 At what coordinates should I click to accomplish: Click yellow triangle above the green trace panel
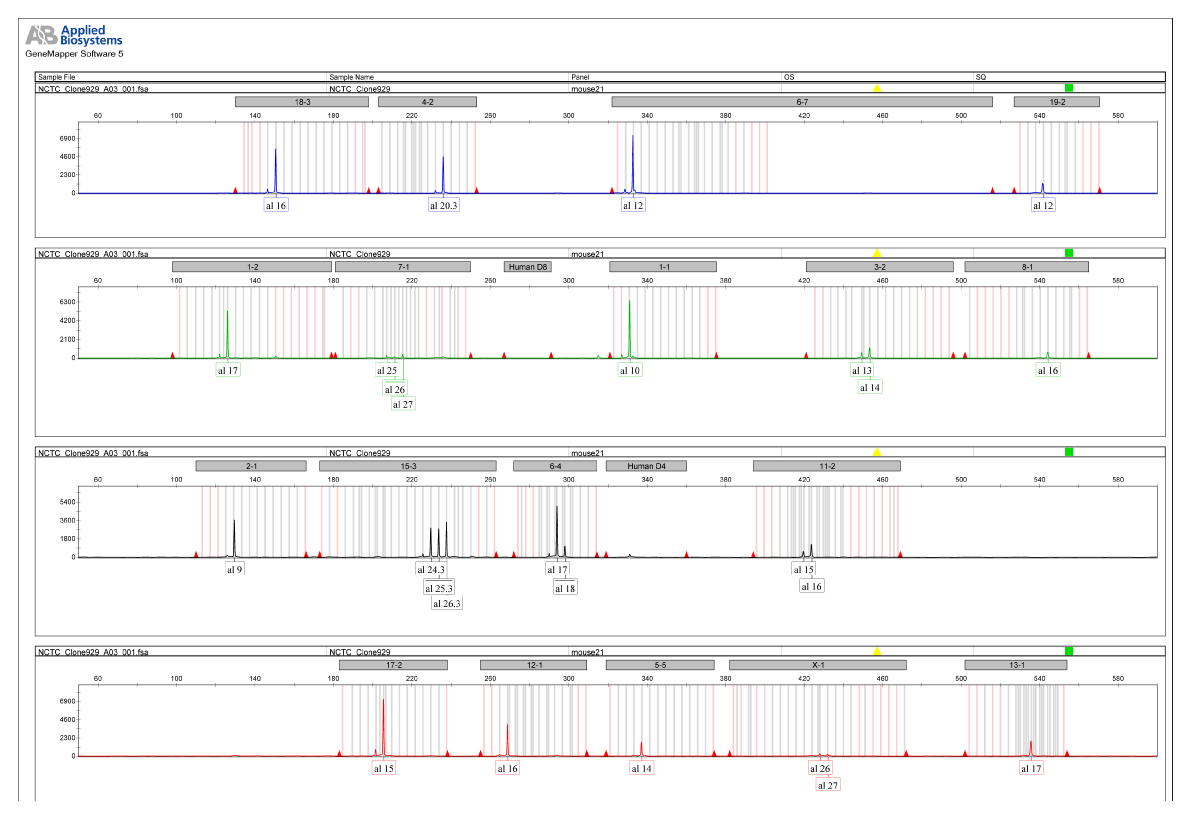click(x=877, y=254)
